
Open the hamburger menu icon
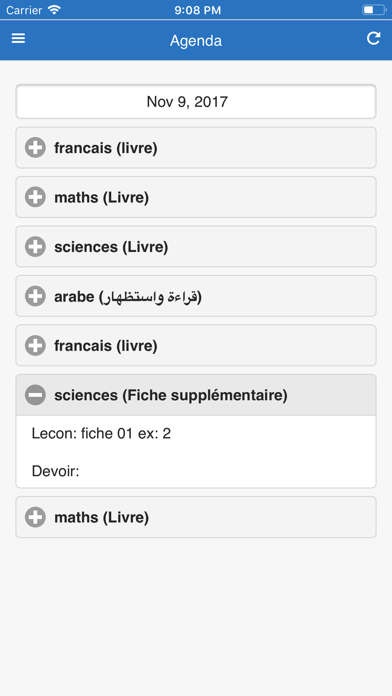18,39
